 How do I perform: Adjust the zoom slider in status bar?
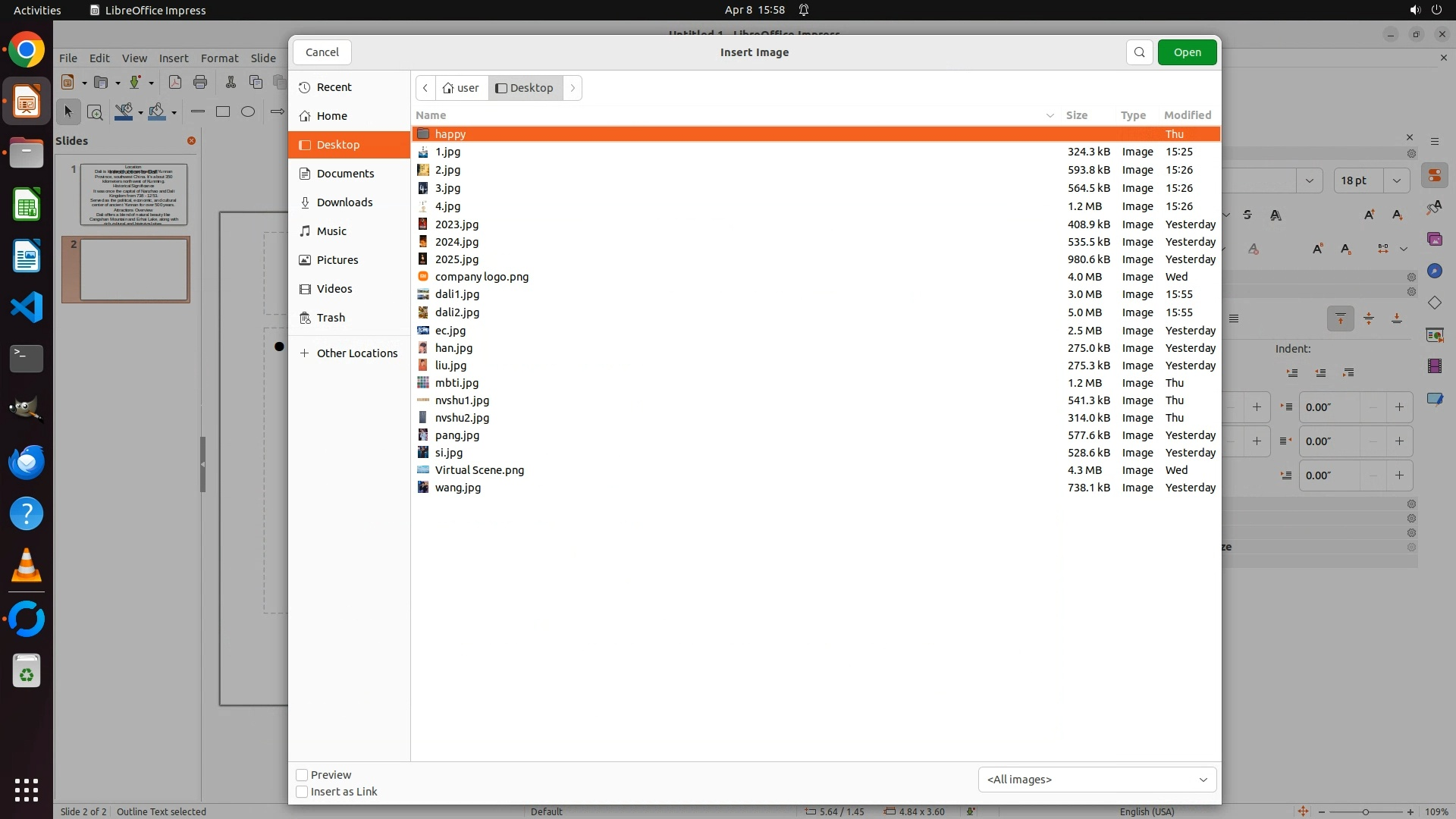[1365, 811]
